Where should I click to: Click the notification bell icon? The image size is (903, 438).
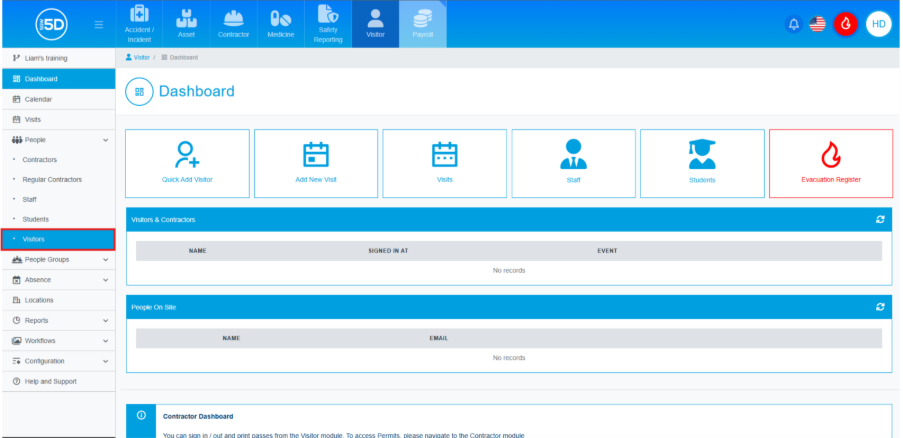click(x=794, y=24)
